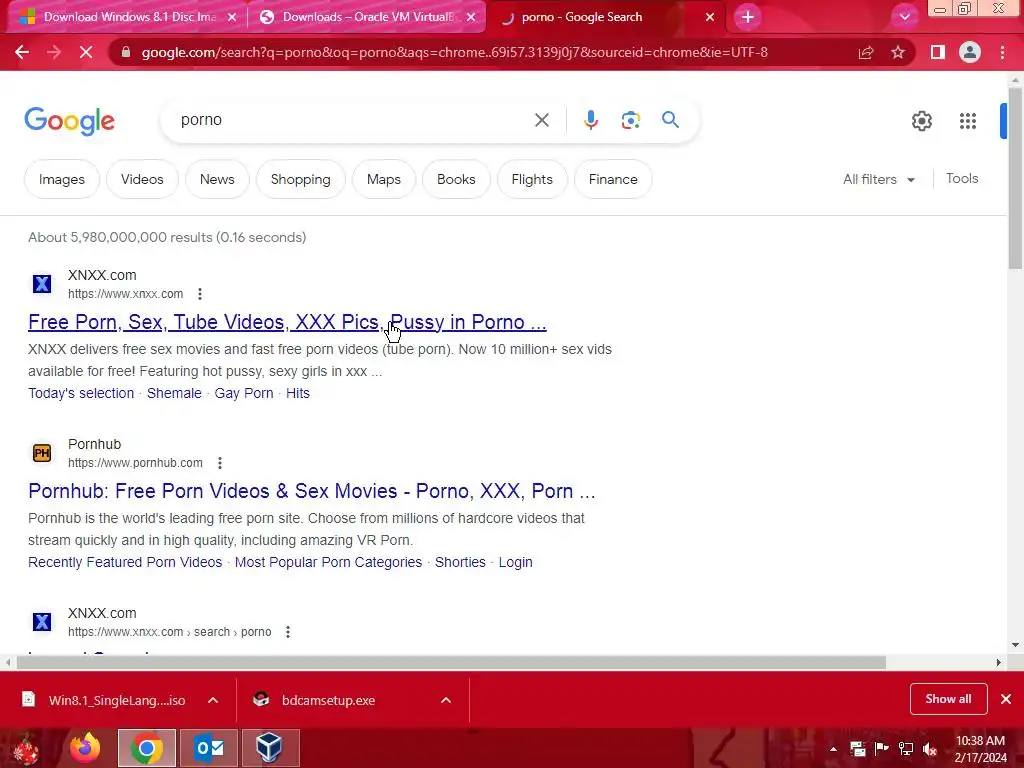Open three-dot menu beside search › porno URL

click(x=288, y=632)
